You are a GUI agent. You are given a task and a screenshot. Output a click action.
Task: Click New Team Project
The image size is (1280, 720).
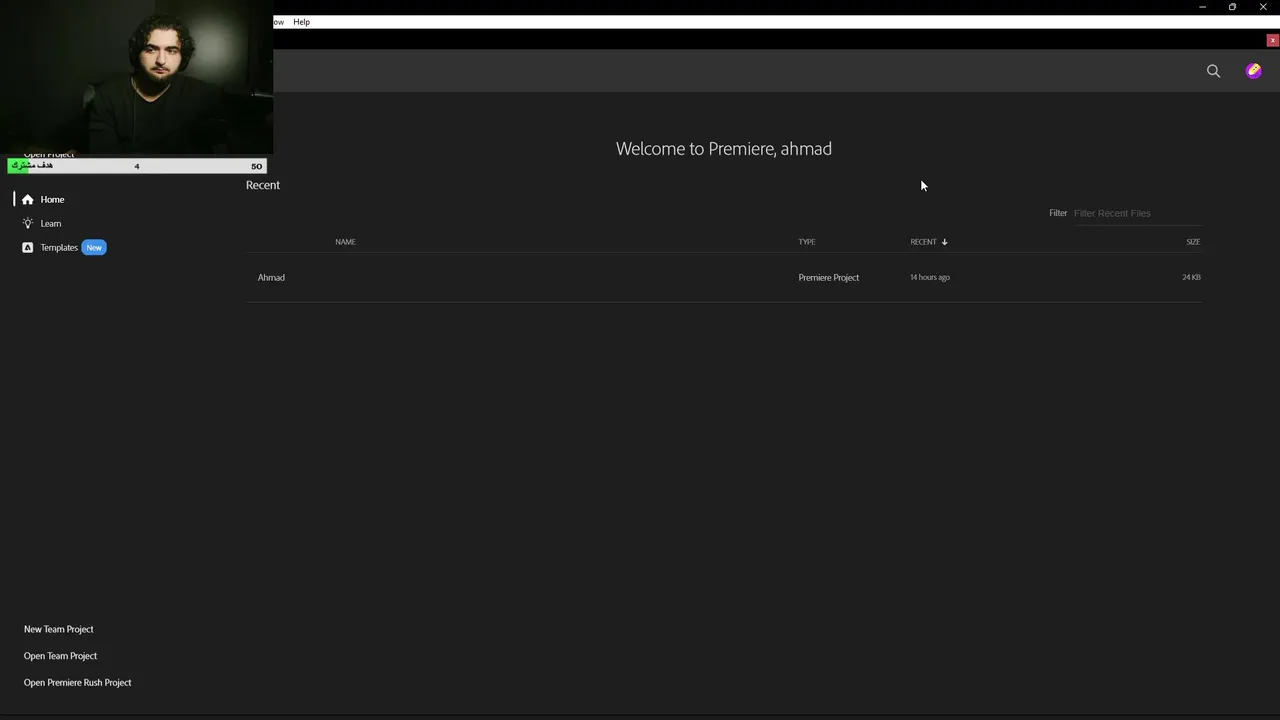[x=58, y=629]
